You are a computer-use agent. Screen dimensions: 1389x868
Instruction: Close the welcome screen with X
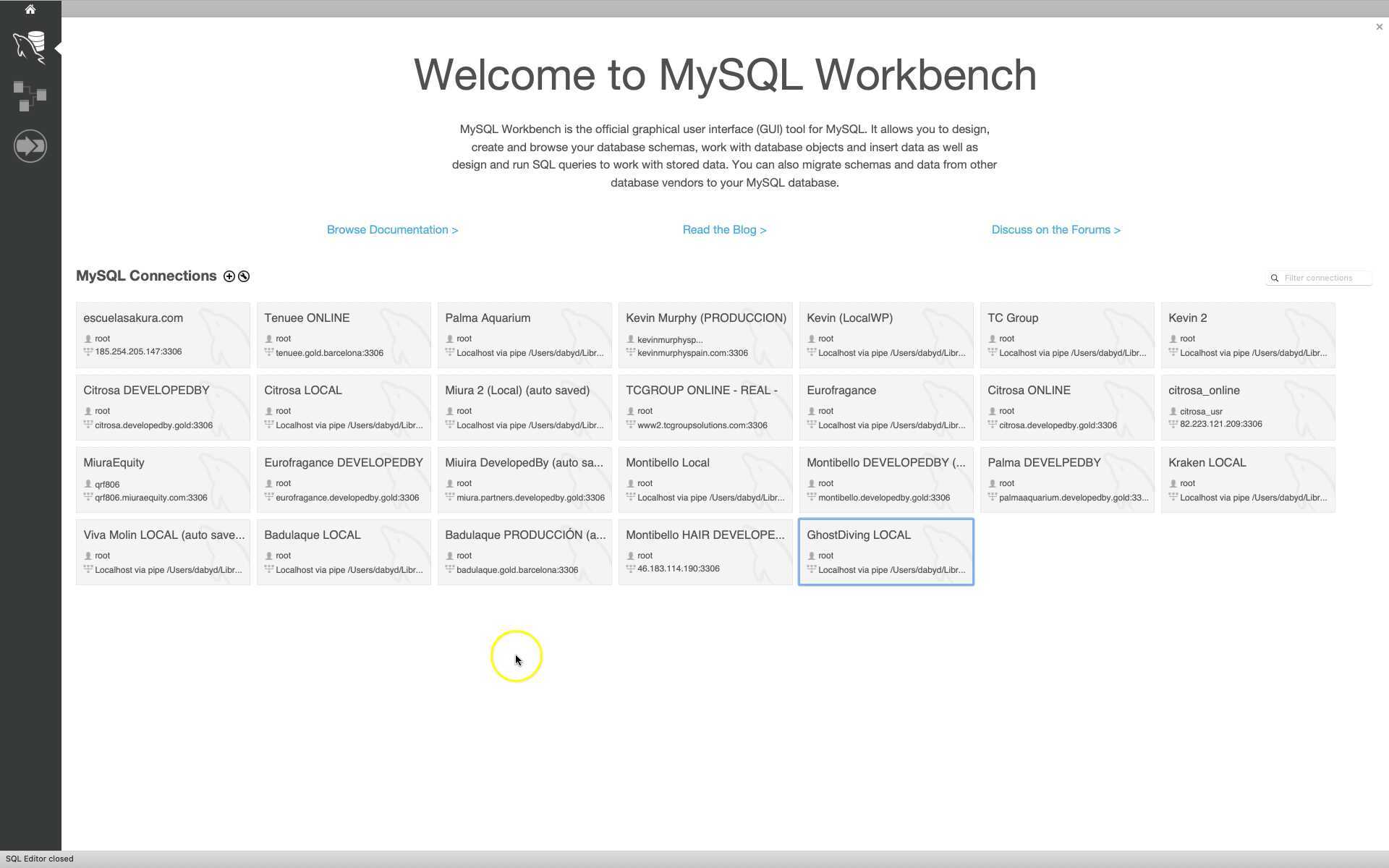(1379, 27)
